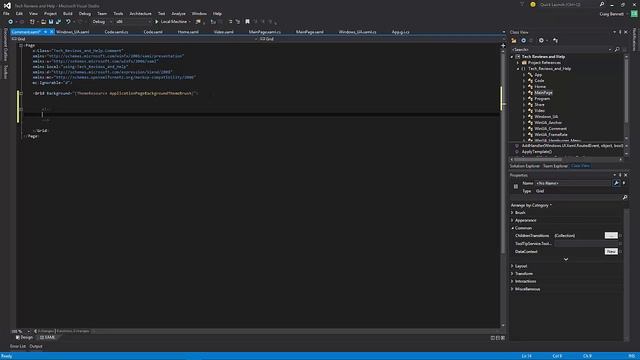
Task: Click the New button for DataContext
Action: 611,251
